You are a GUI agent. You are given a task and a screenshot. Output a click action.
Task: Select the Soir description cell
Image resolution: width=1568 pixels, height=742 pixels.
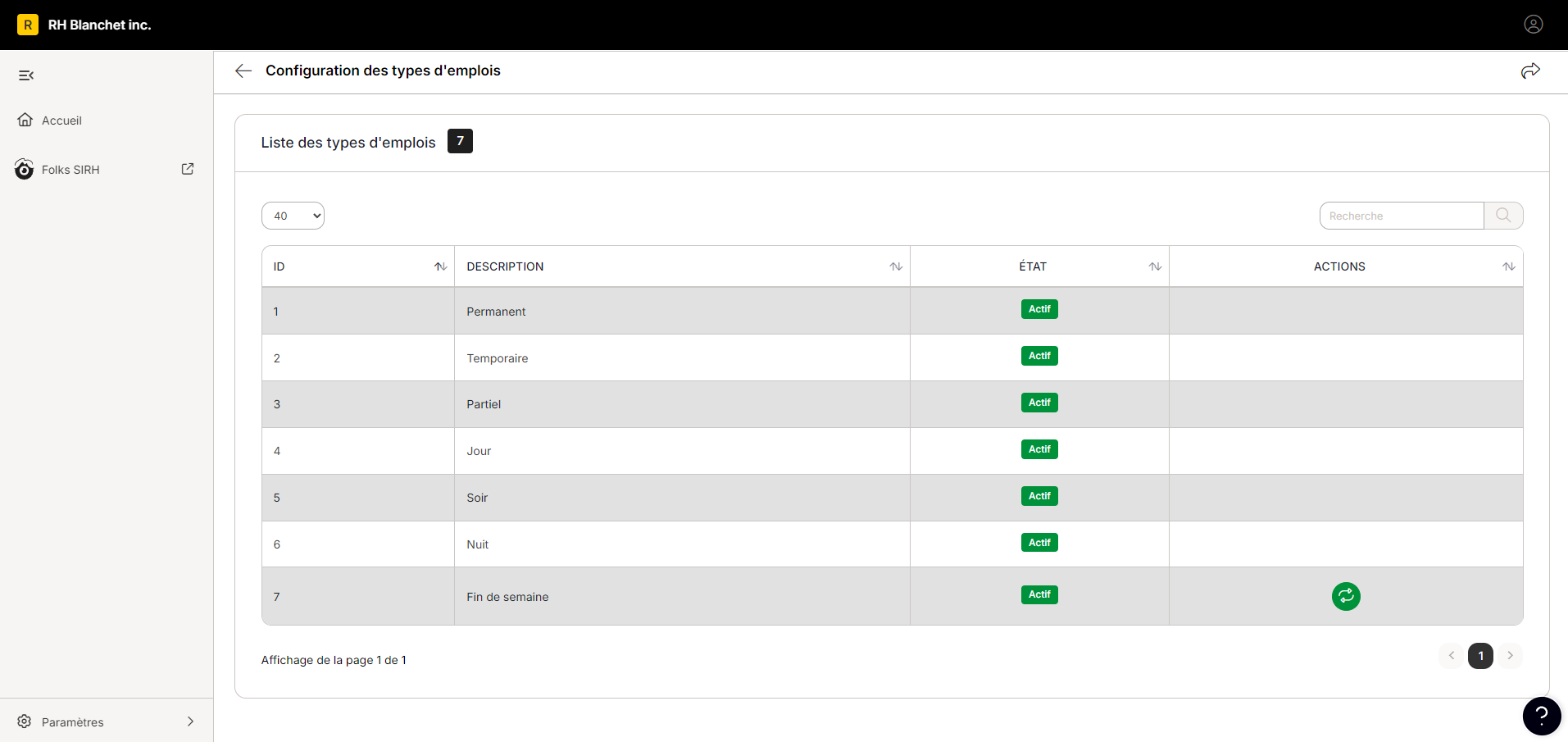682,498
